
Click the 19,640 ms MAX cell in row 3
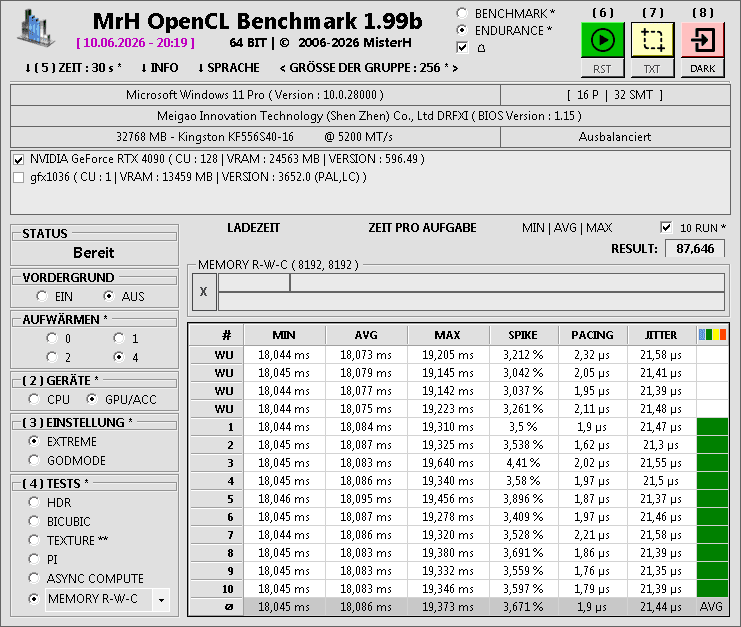448,463
